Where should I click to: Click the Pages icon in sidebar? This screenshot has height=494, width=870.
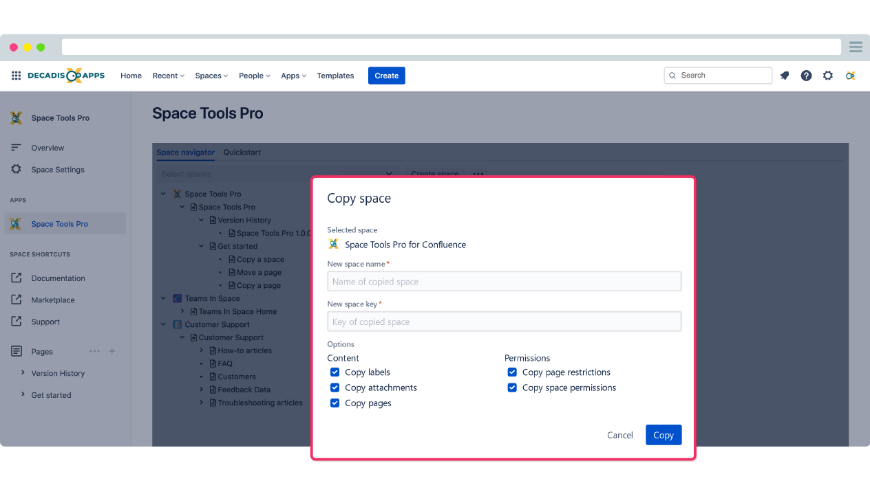[16, 351]
